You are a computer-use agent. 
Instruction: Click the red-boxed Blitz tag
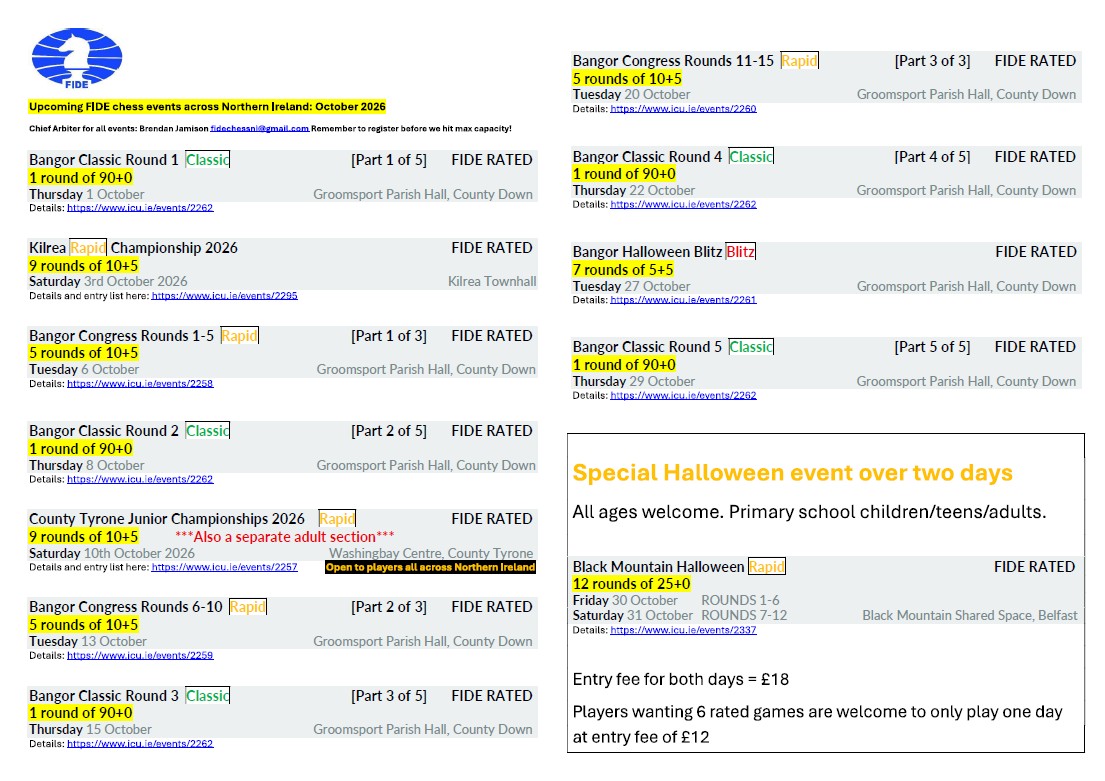pos(740,252)
